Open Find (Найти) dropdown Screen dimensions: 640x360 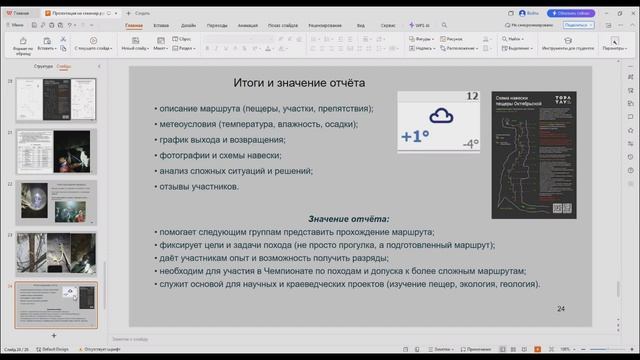click(x=513, y=39)
